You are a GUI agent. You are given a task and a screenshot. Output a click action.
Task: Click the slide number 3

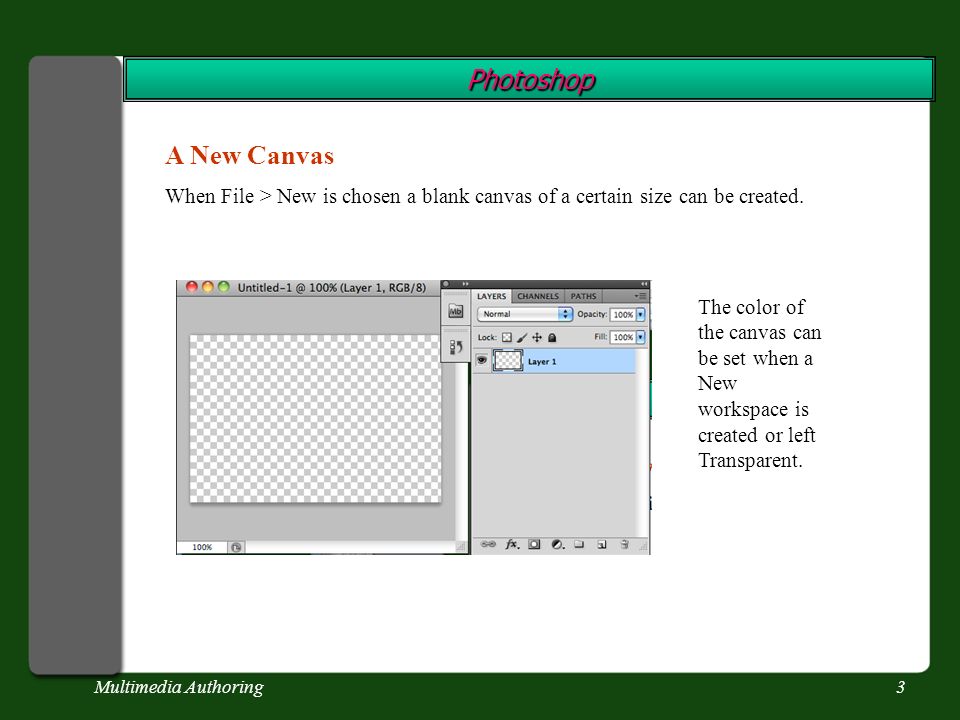click(x=900, y=688)
